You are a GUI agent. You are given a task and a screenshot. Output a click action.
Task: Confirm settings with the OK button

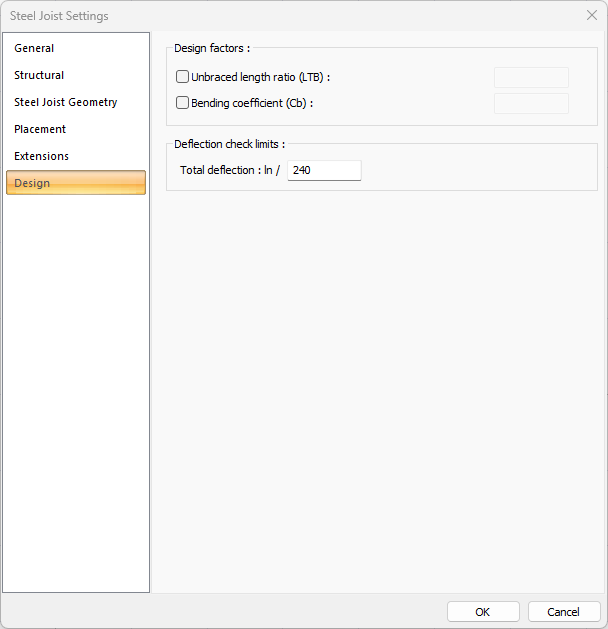click(483, 612)
